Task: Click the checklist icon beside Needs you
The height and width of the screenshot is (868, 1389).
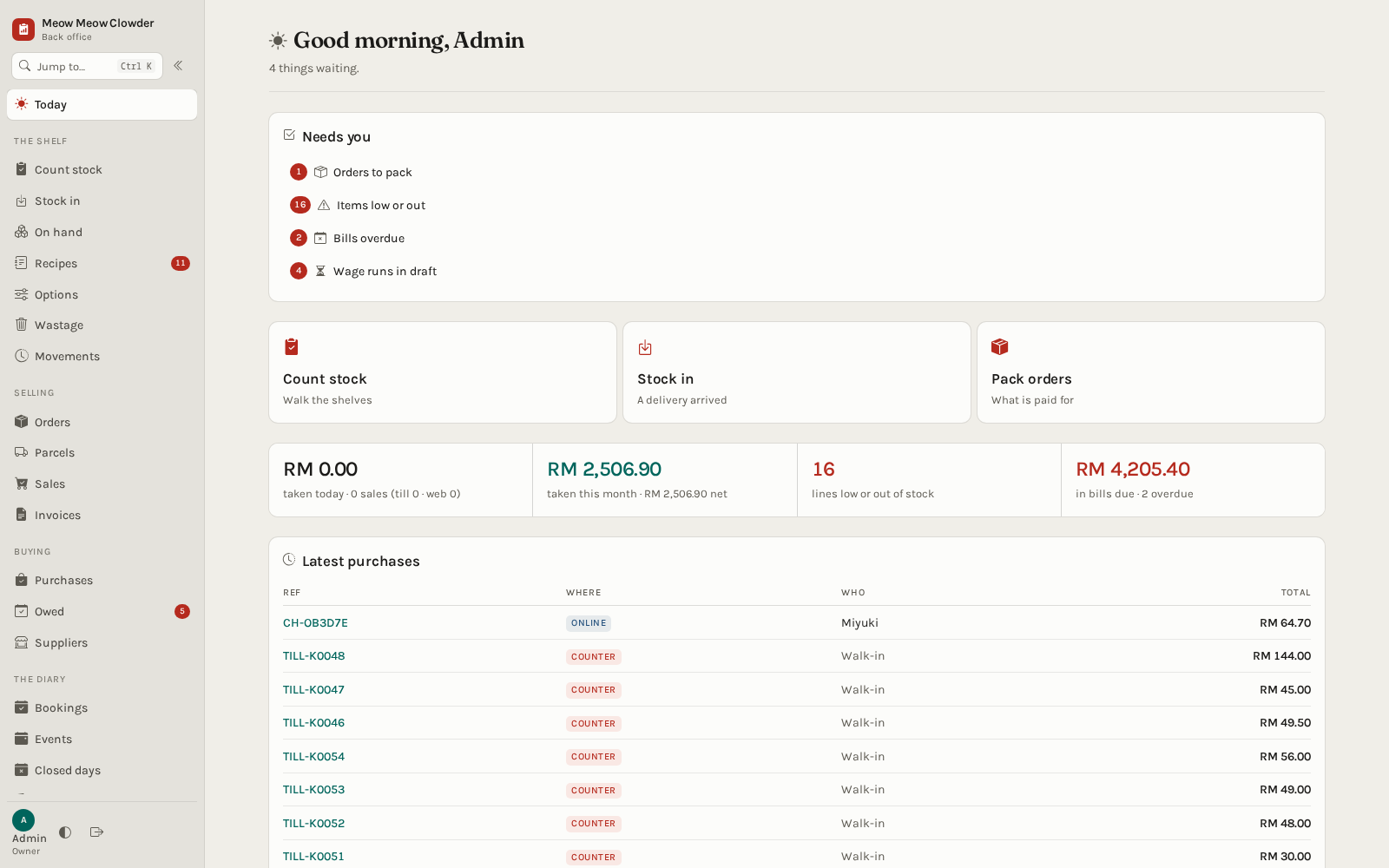Action: click(x=289, y=135)
